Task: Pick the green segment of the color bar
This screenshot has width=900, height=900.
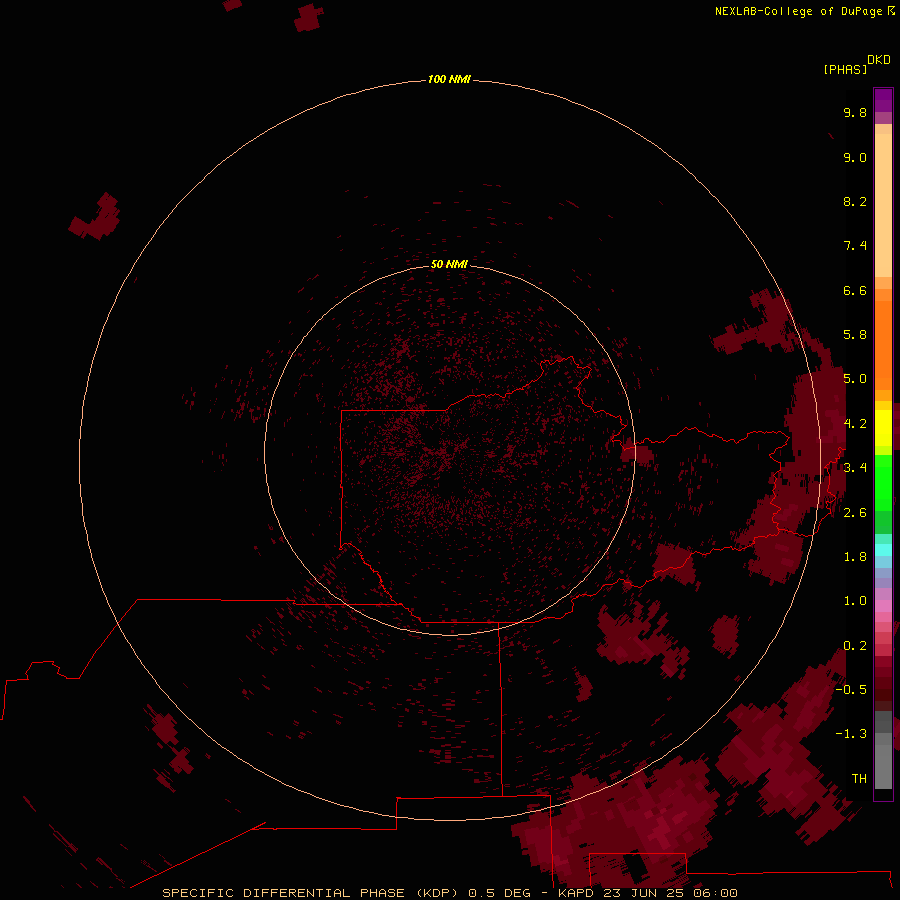Action: tap(883, 482)
